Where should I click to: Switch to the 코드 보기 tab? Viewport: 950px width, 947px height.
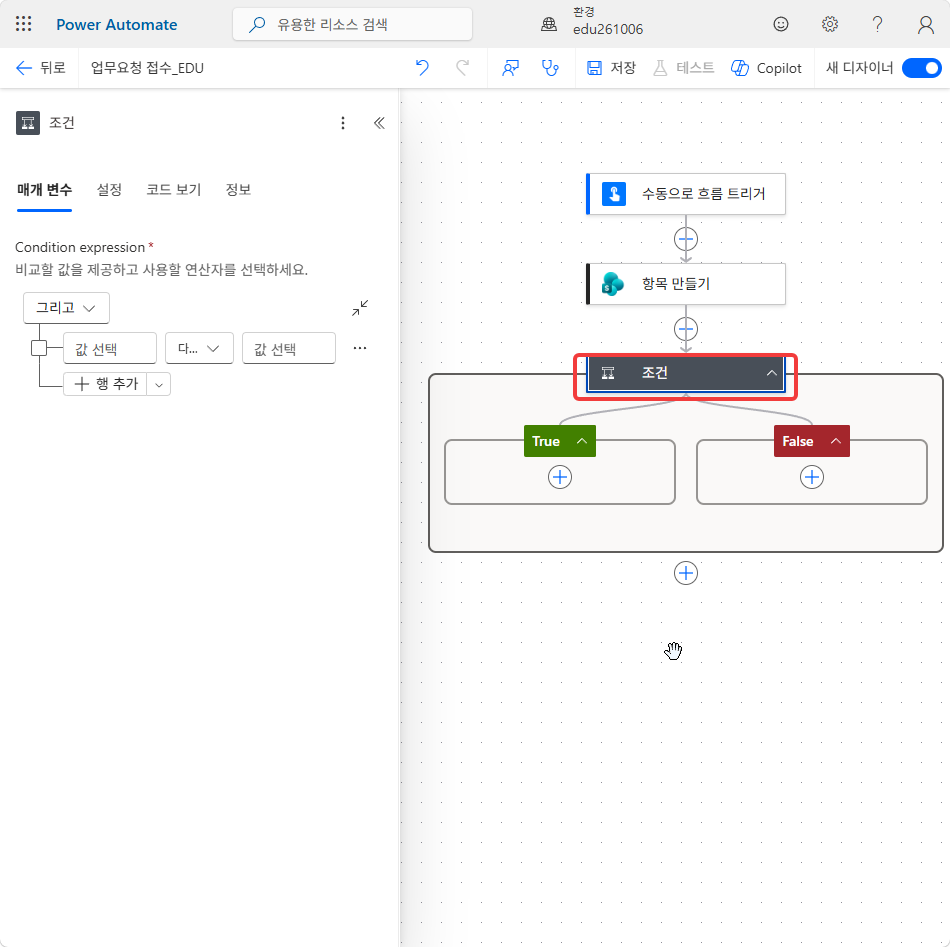coord(173,190)
